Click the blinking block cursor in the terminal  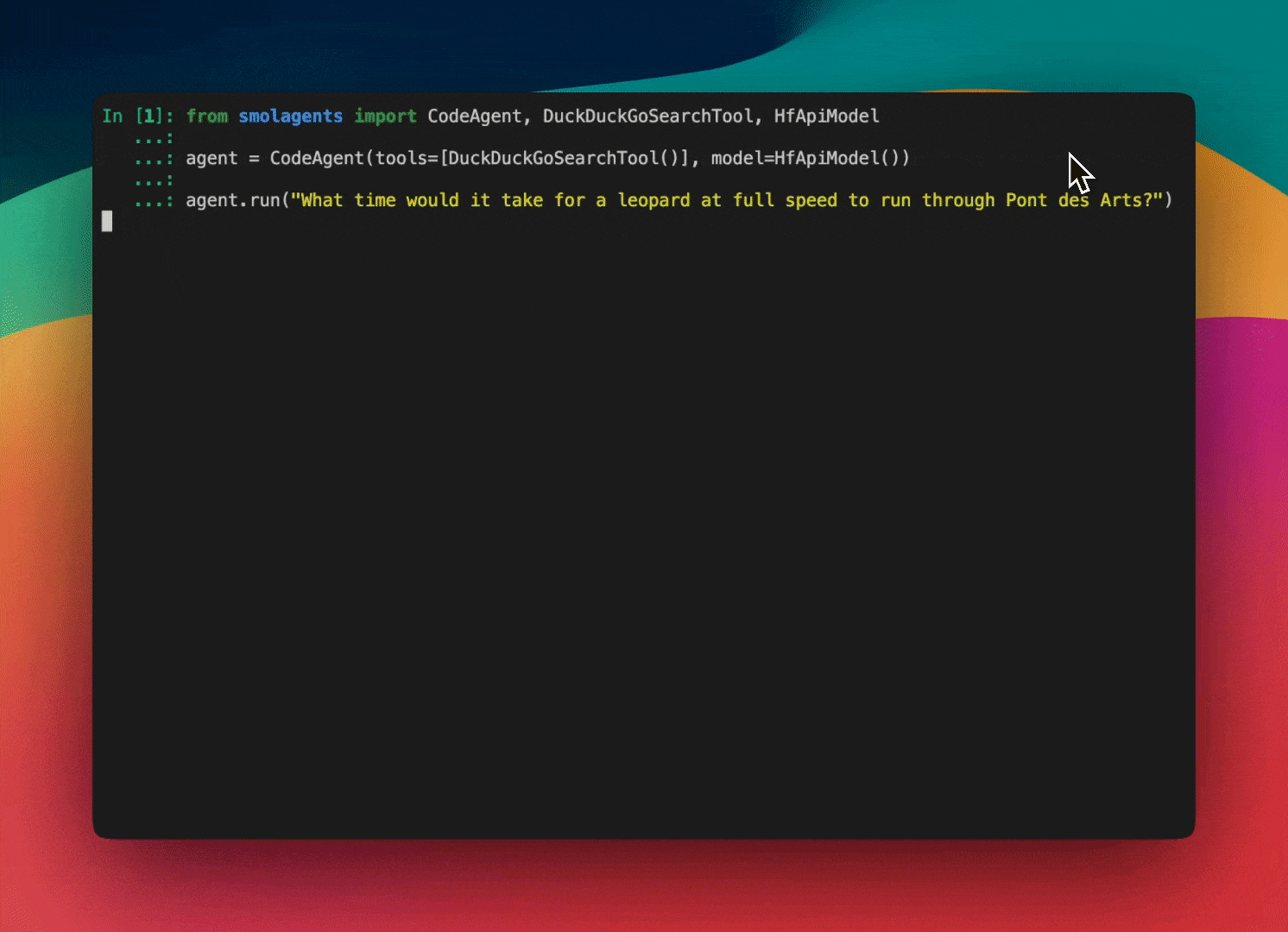point(107,222)
